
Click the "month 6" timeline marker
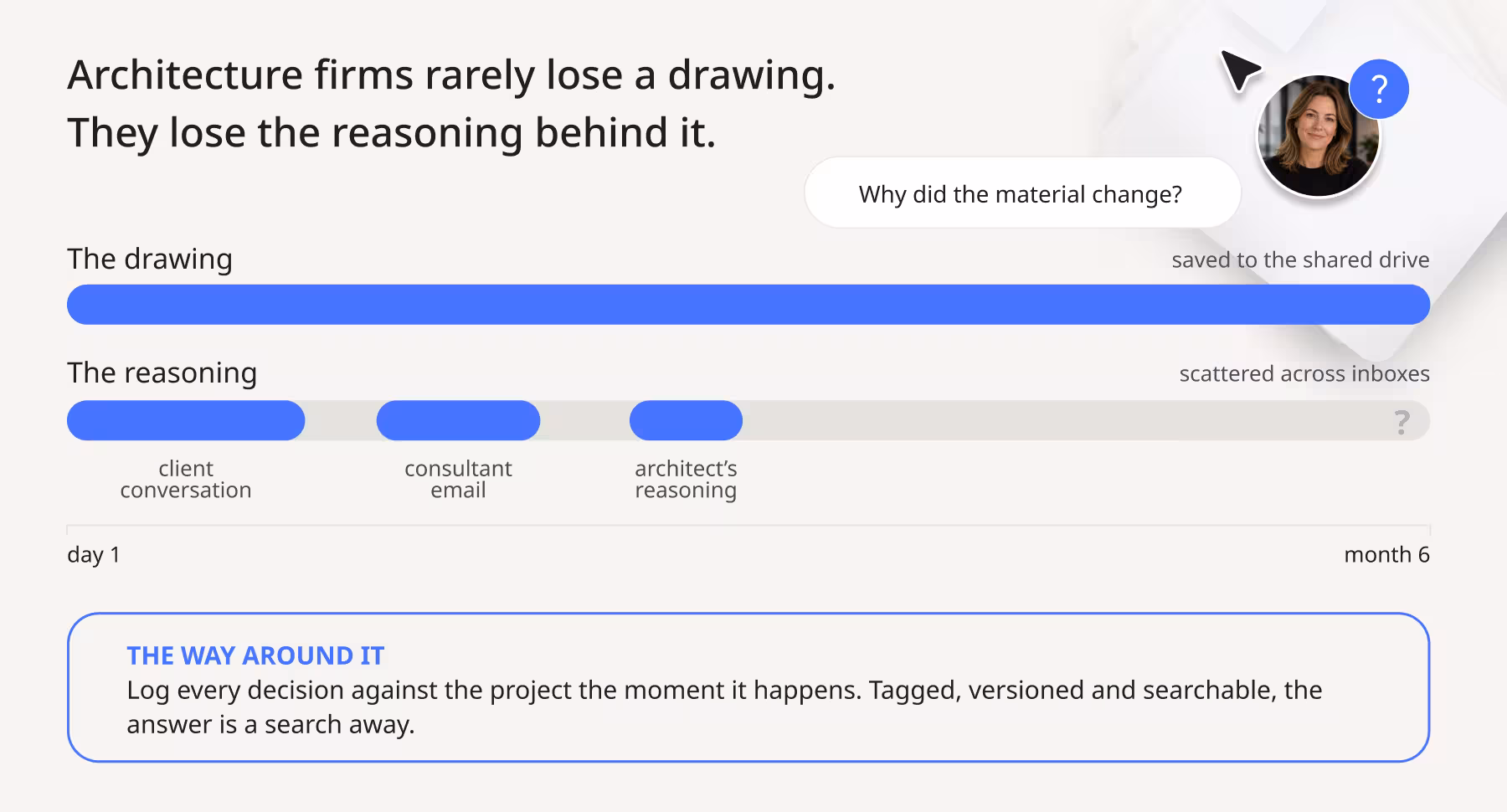1386,554
